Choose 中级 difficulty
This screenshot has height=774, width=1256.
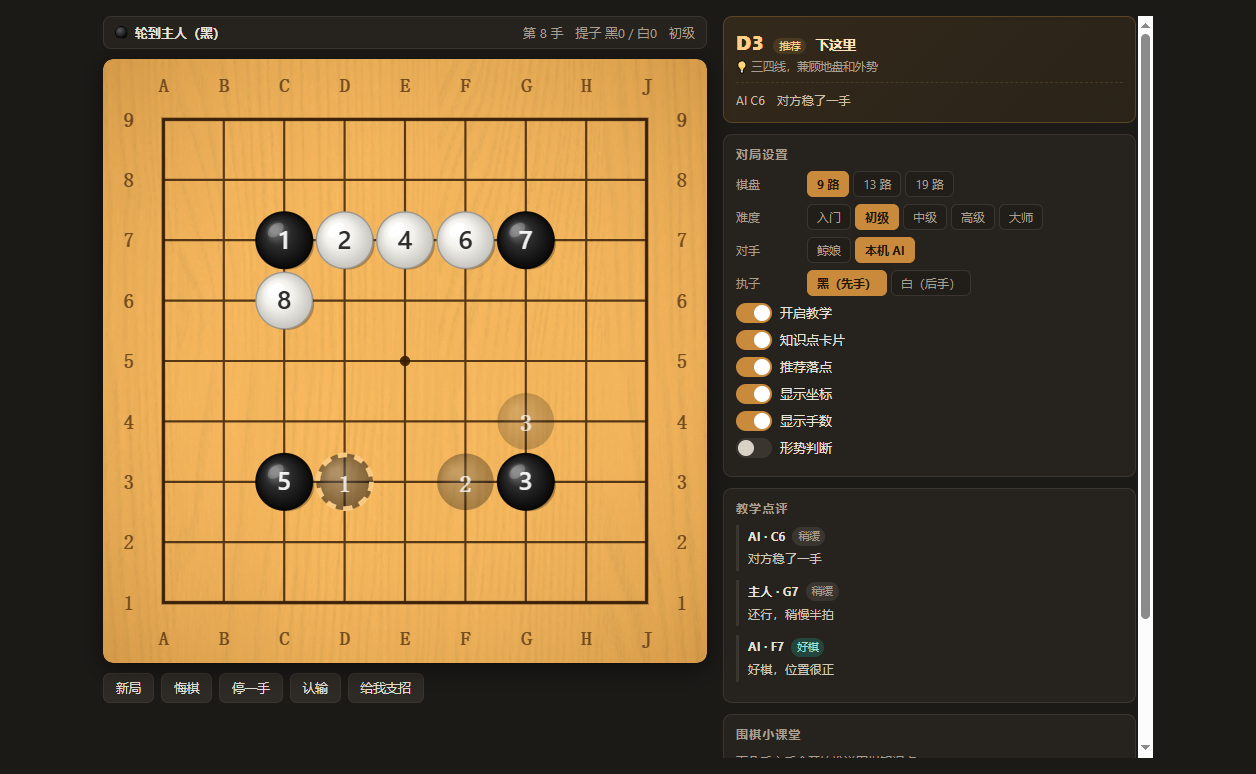click(925, 217)
